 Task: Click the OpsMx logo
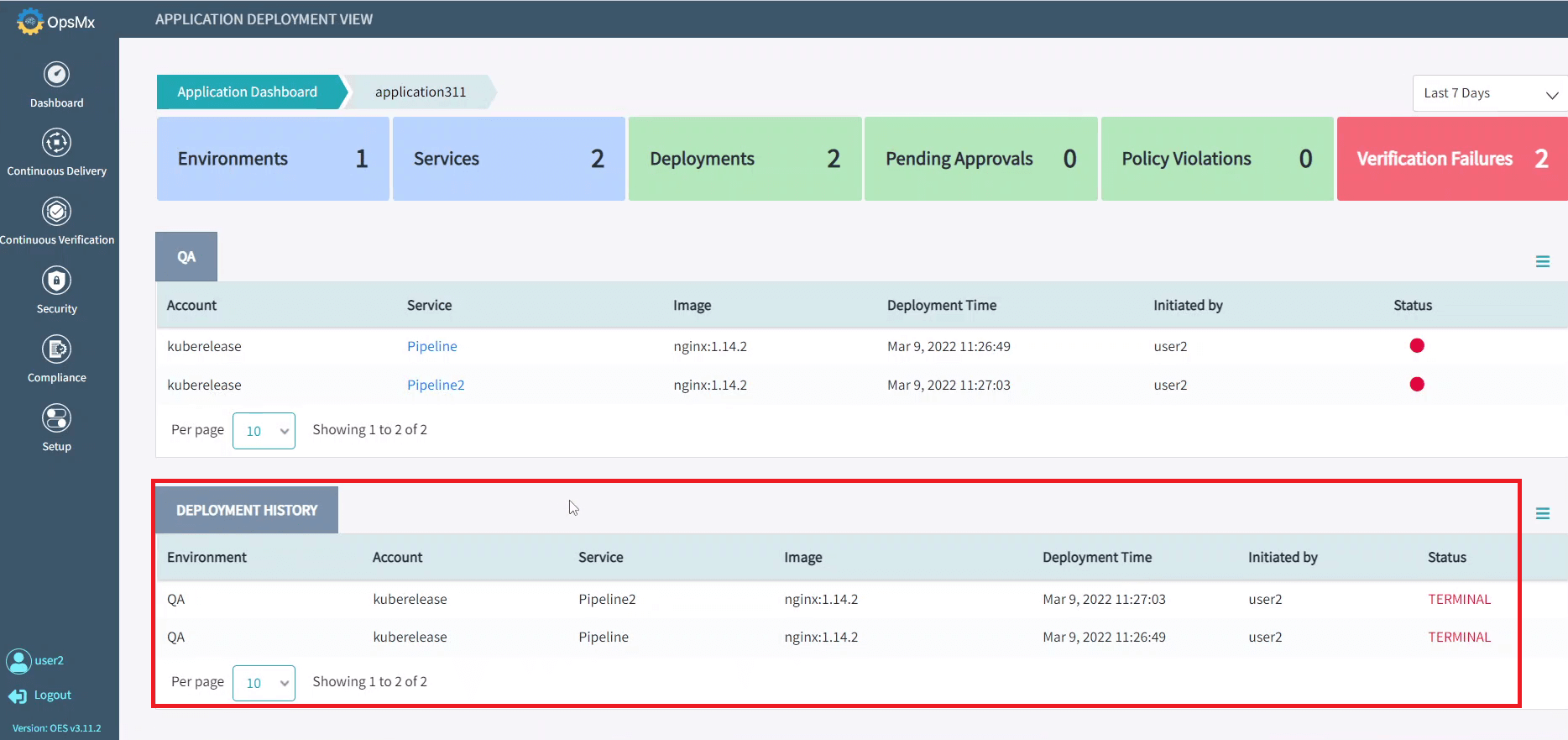tap(56, 21)
